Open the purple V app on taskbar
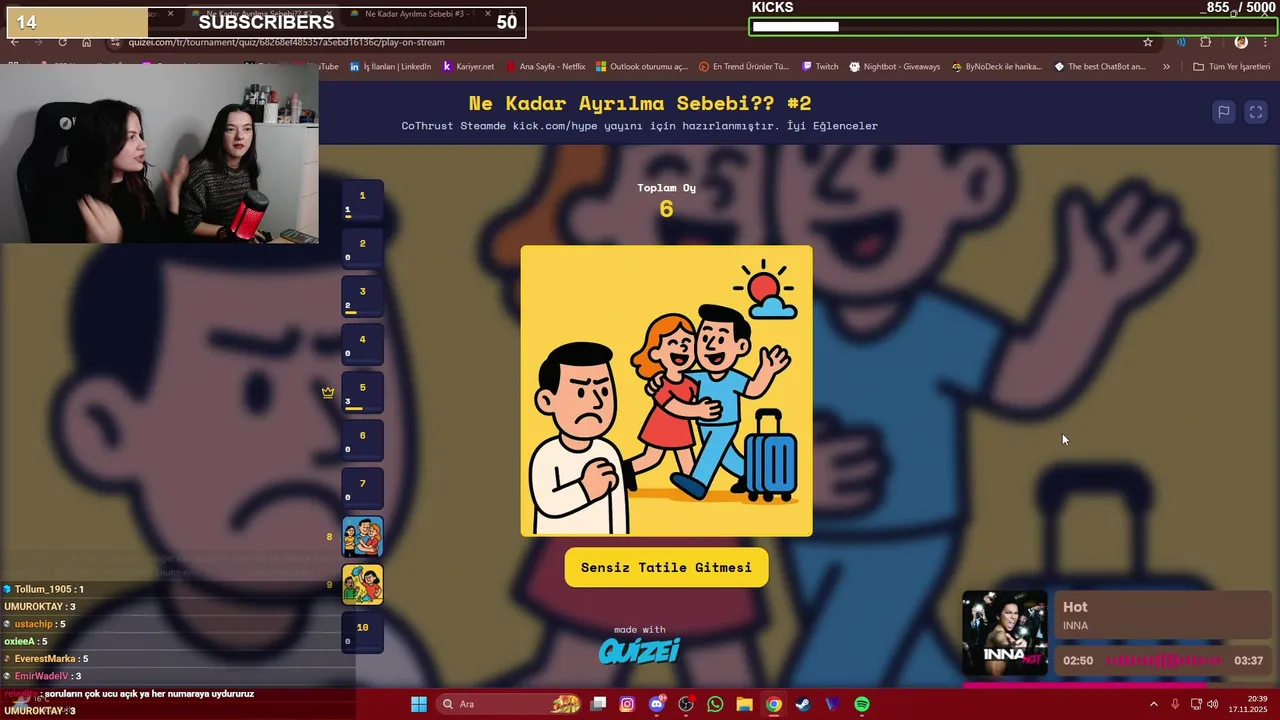 coord(833,704)
